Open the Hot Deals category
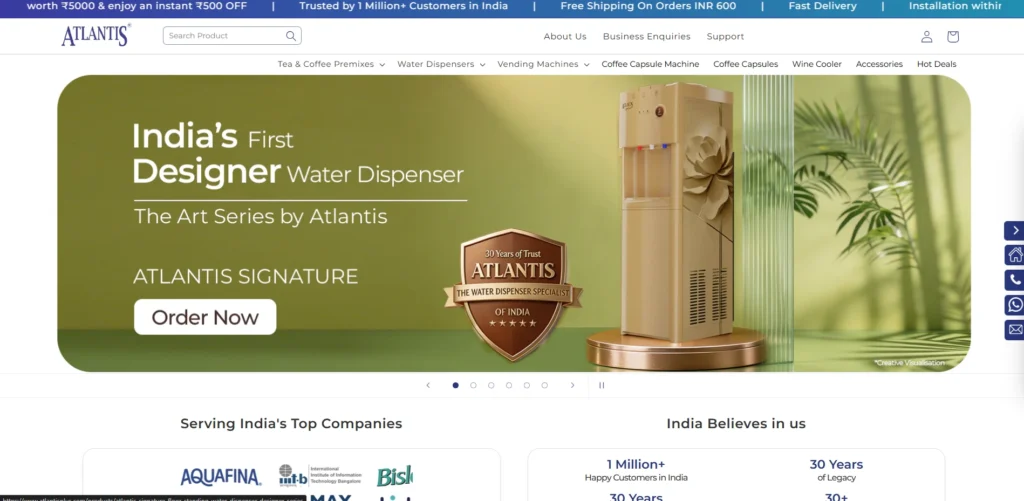1024x501 pixels. 936,64
